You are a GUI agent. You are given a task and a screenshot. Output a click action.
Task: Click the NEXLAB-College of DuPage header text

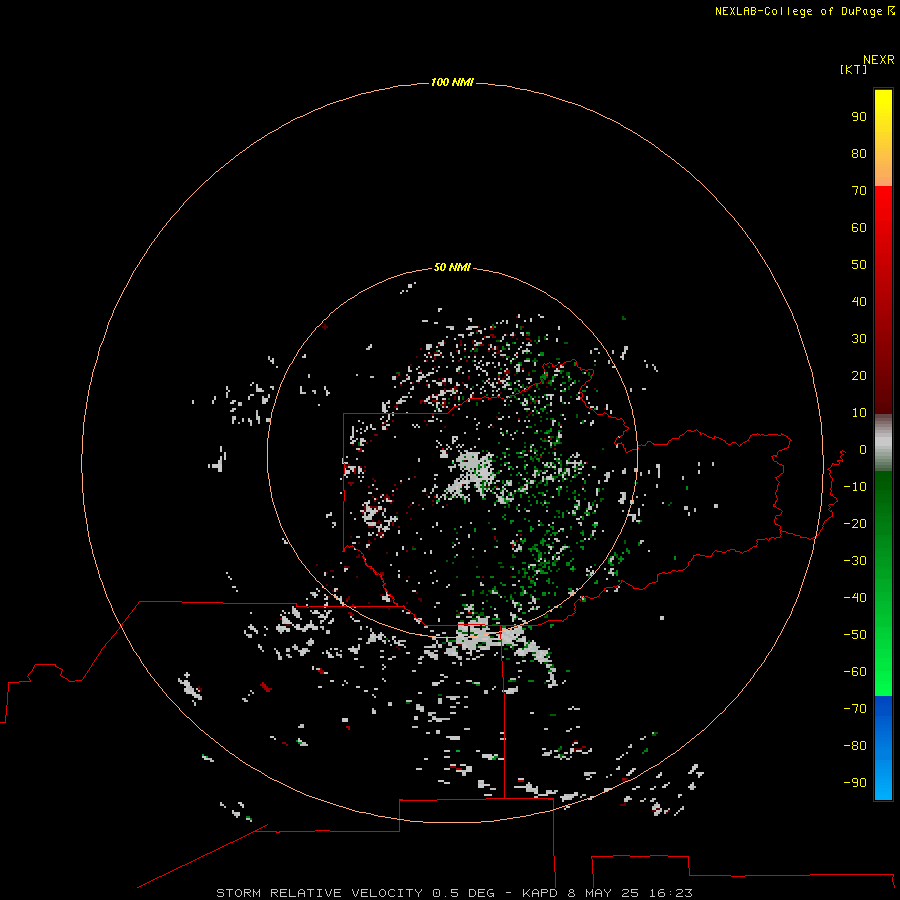pos(804,11)
